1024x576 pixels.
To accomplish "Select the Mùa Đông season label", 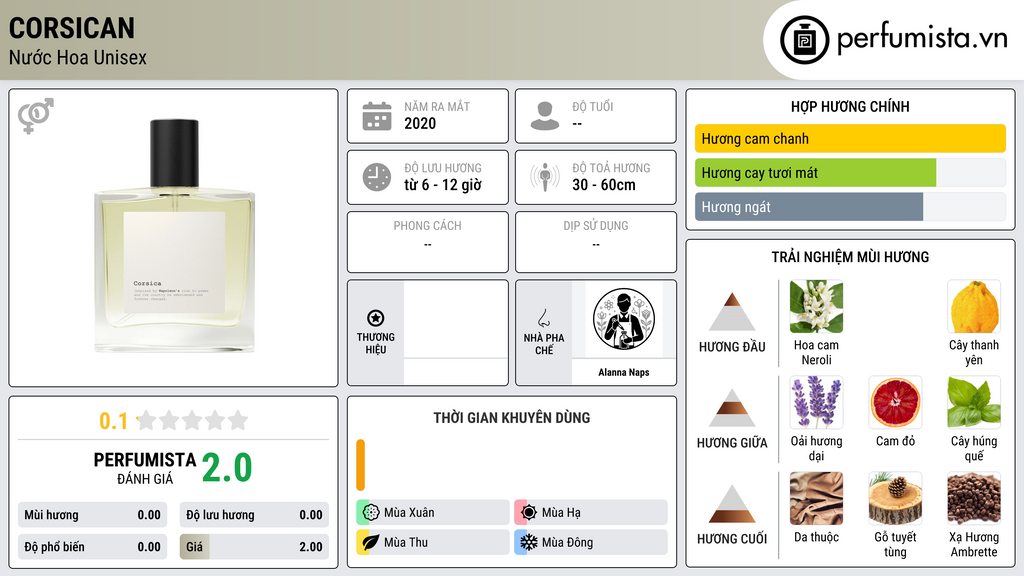I will click(x=568, y=542).
